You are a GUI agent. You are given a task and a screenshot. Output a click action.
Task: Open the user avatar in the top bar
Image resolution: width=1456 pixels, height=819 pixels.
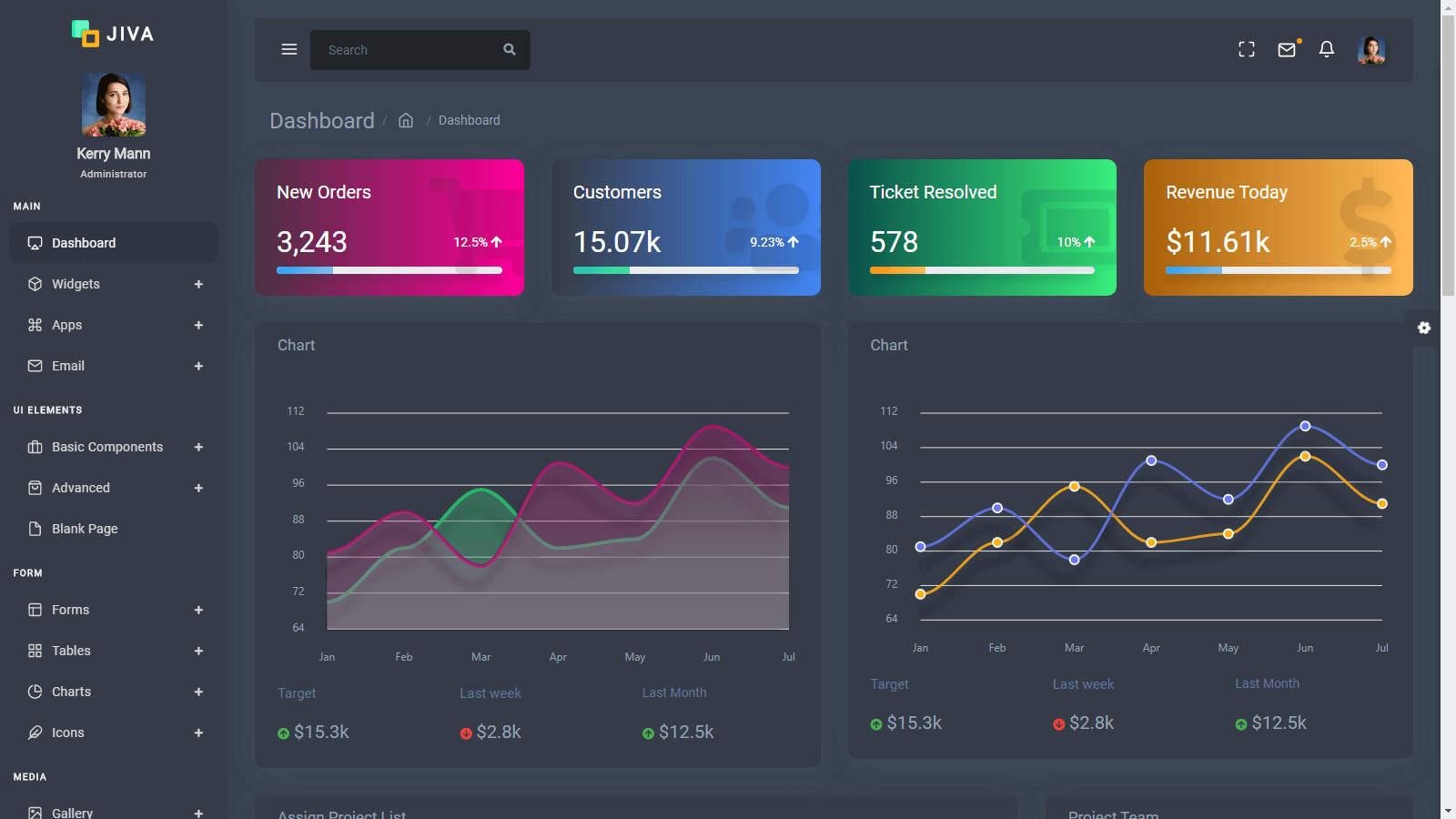point(1371,49)
